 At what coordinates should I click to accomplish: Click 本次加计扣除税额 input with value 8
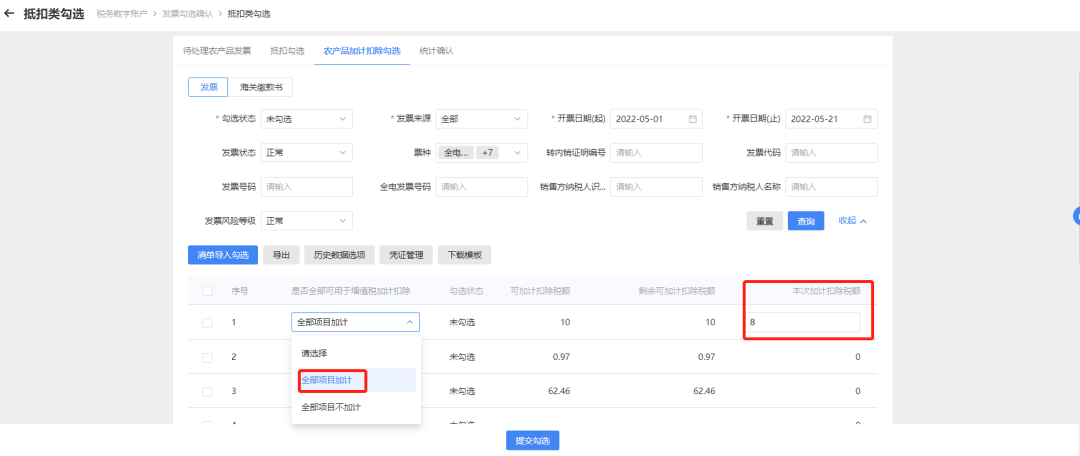pyautogui.click(x=802, y=322)
